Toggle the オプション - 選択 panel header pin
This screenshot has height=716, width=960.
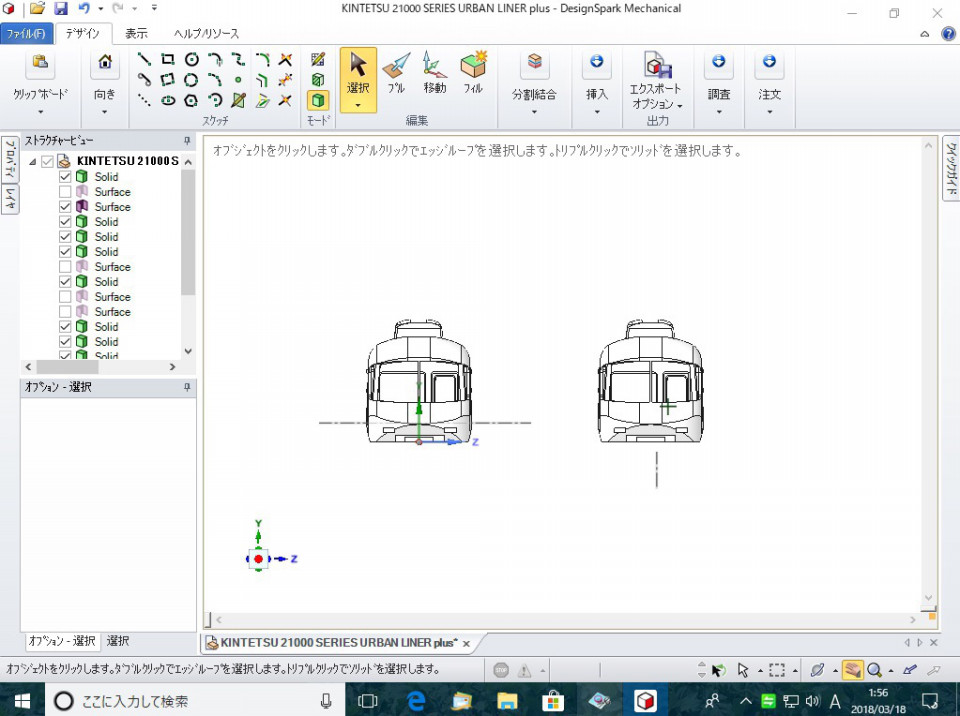[x=187, y=387]
